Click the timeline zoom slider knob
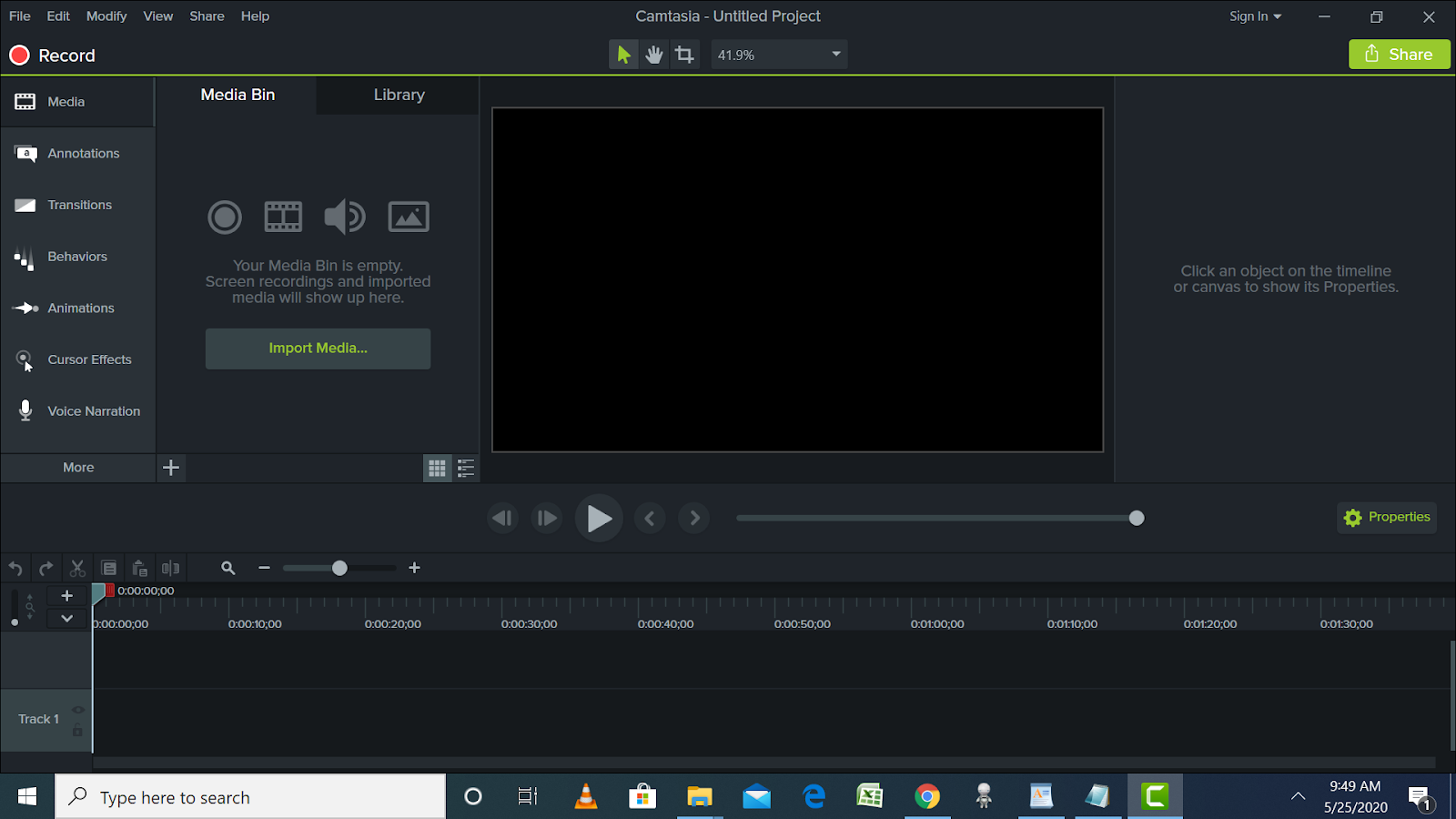The width and height of the screenshot is (1456, 819). point(339,568)
